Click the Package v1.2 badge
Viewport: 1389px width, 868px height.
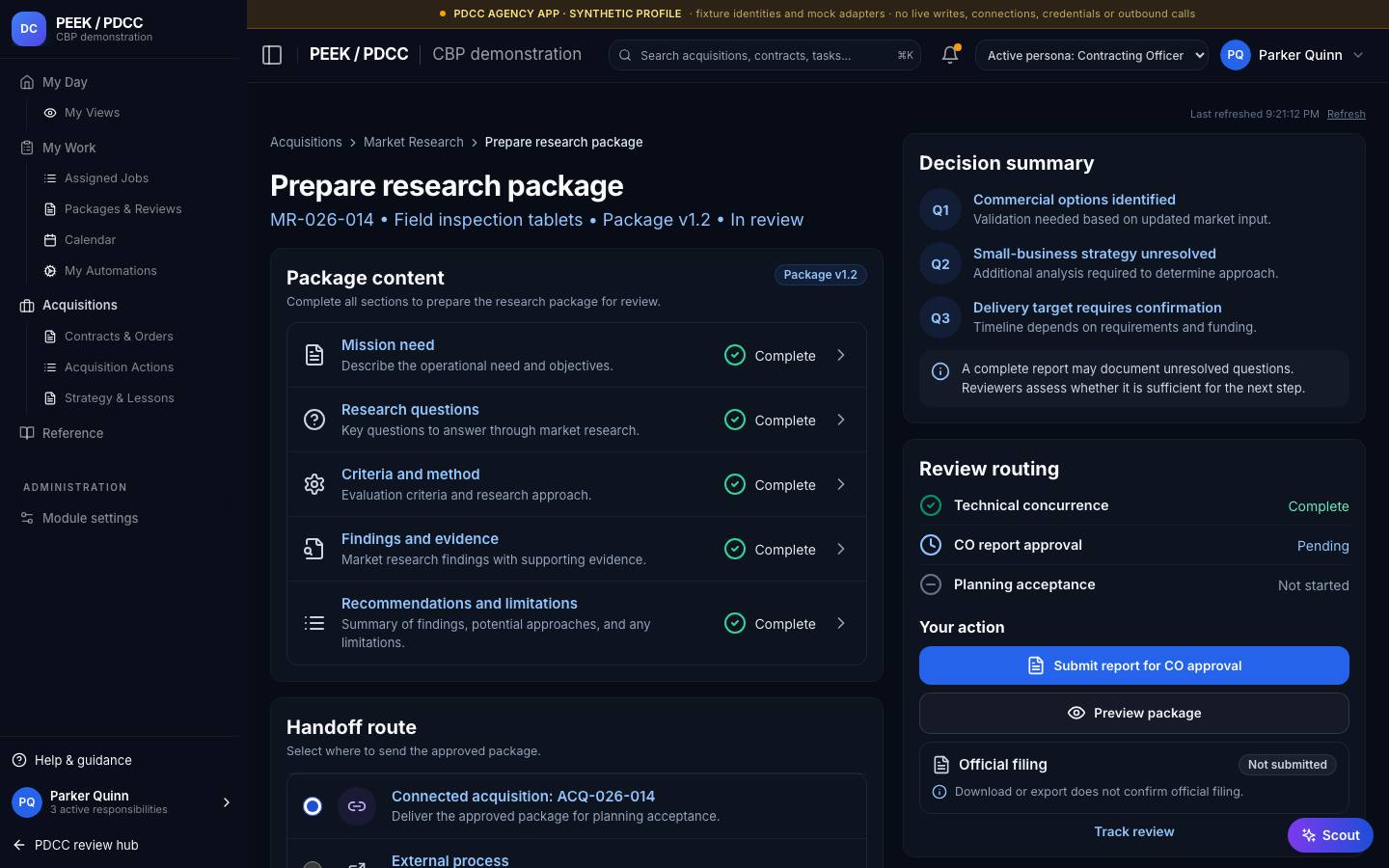(821, 275)
